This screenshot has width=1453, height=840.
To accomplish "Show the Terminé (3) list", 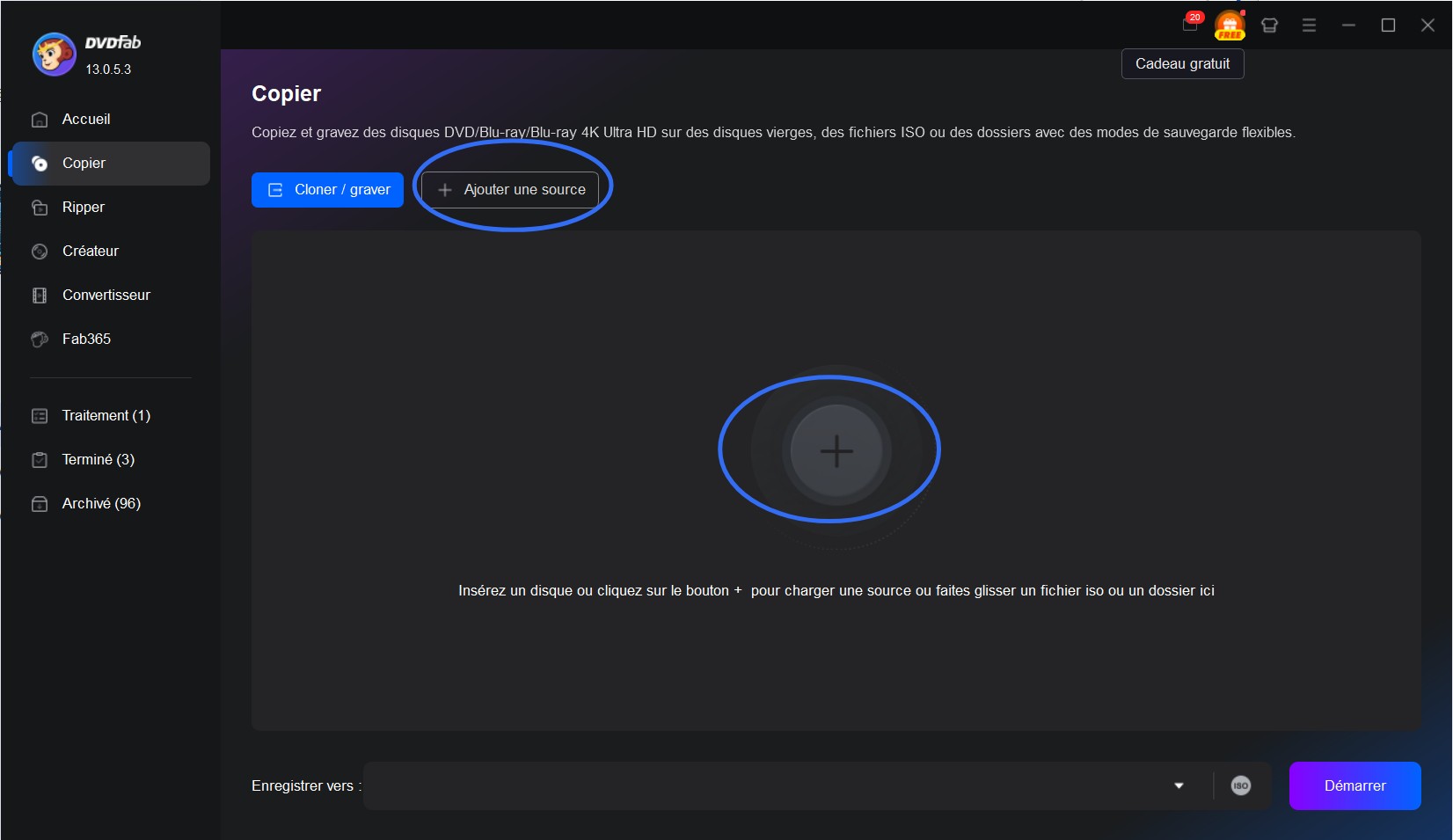I will (x=98, y=460).
